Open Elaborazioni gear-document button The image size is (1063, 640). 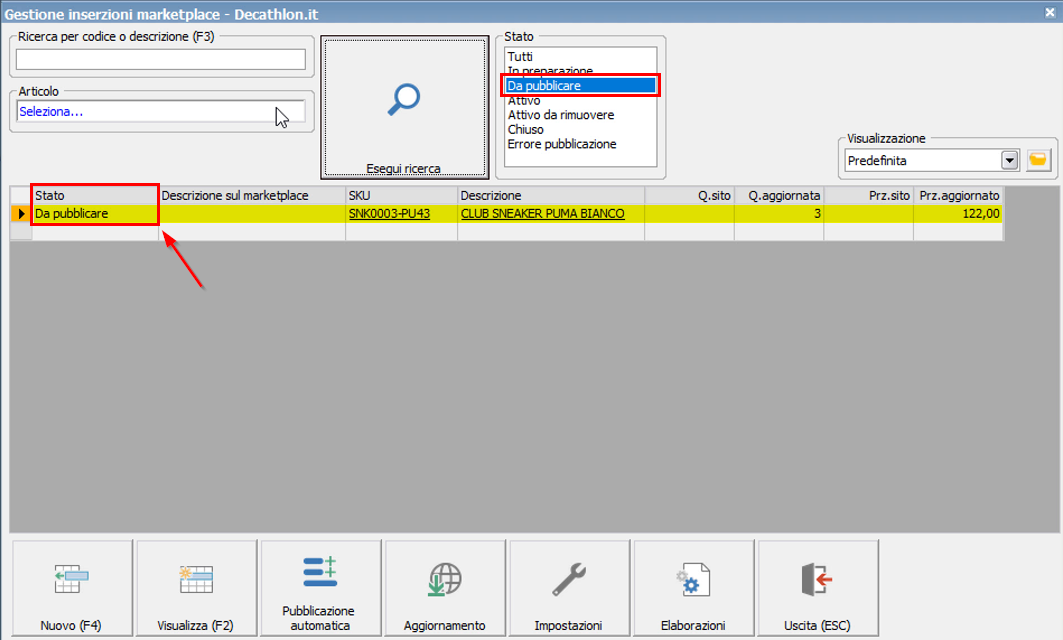tap(693, 588)
